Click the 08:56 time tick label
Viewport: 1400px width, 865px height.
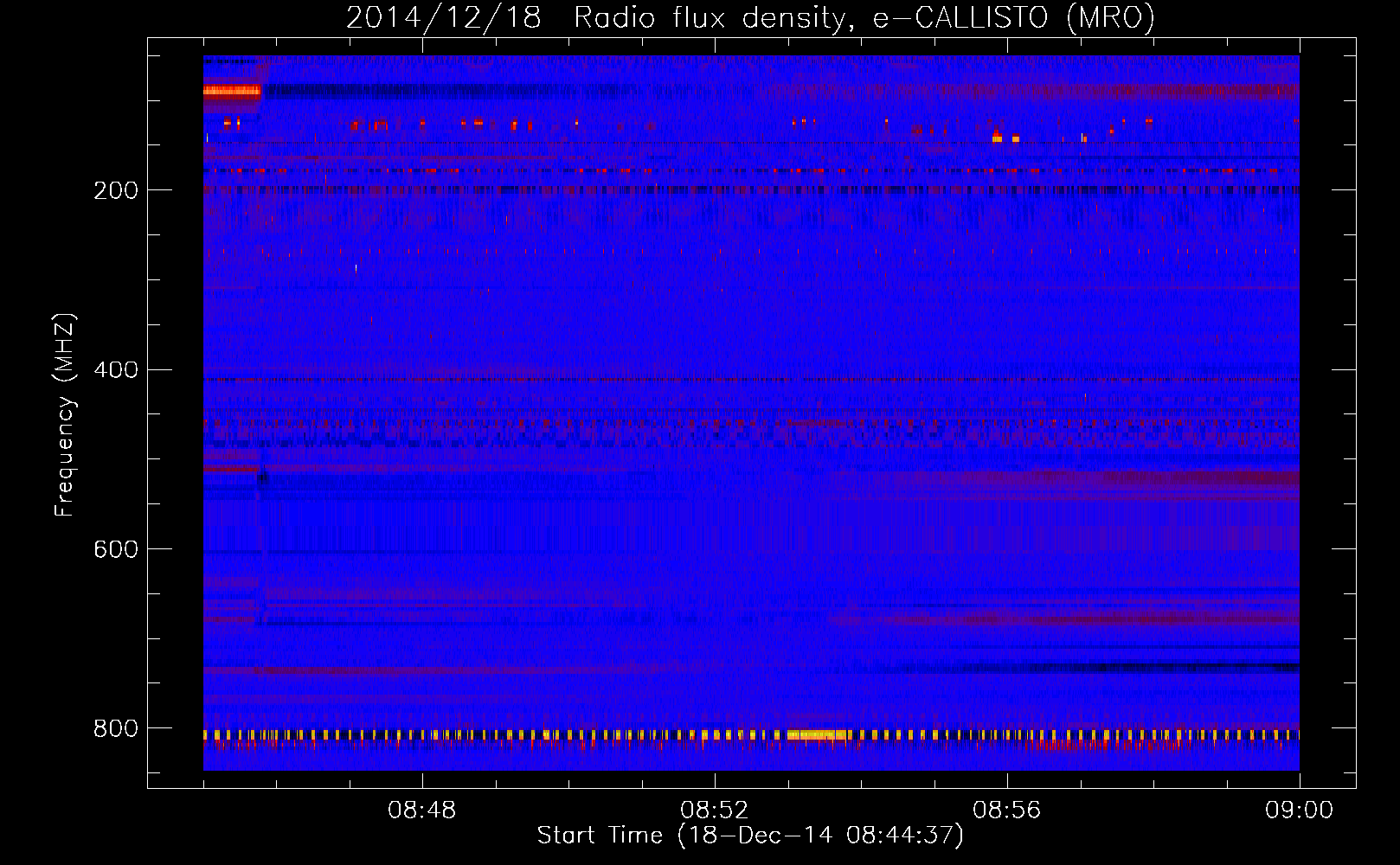(1006, 811)
